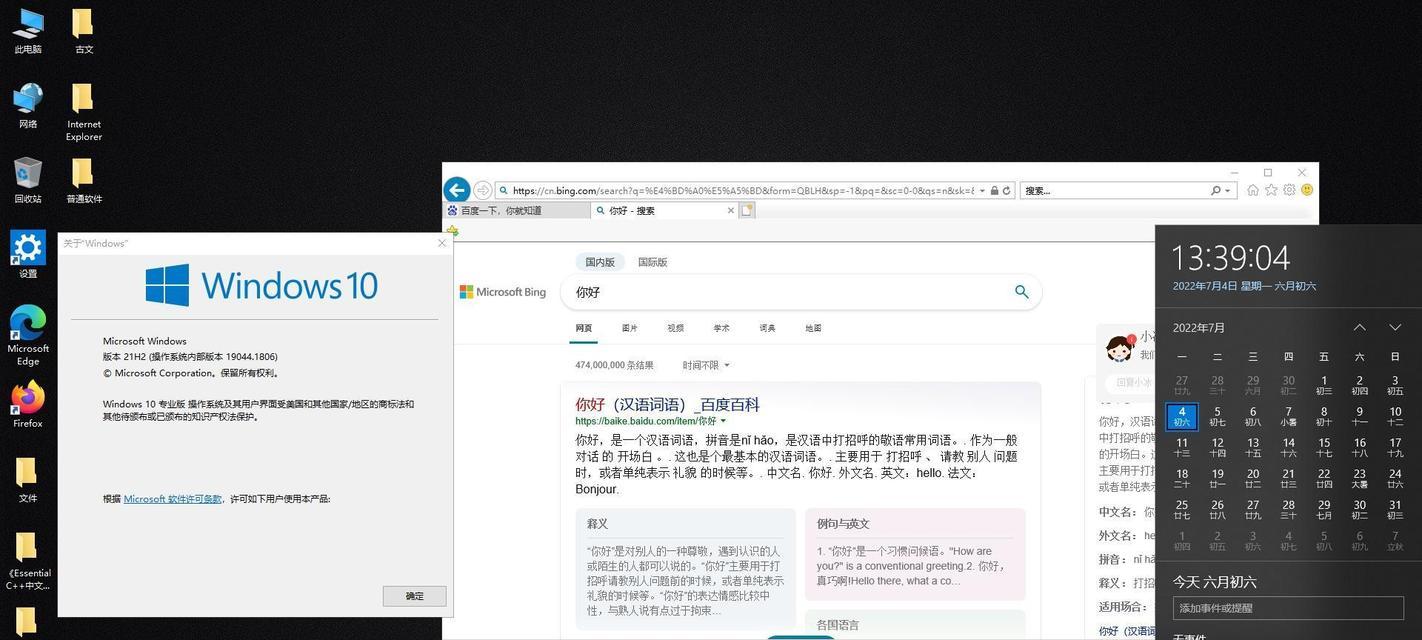This screenshot has height=640, width=1422.
Task: Select the 你好 - 搜索 browser tab
Action: coord(664,210)
